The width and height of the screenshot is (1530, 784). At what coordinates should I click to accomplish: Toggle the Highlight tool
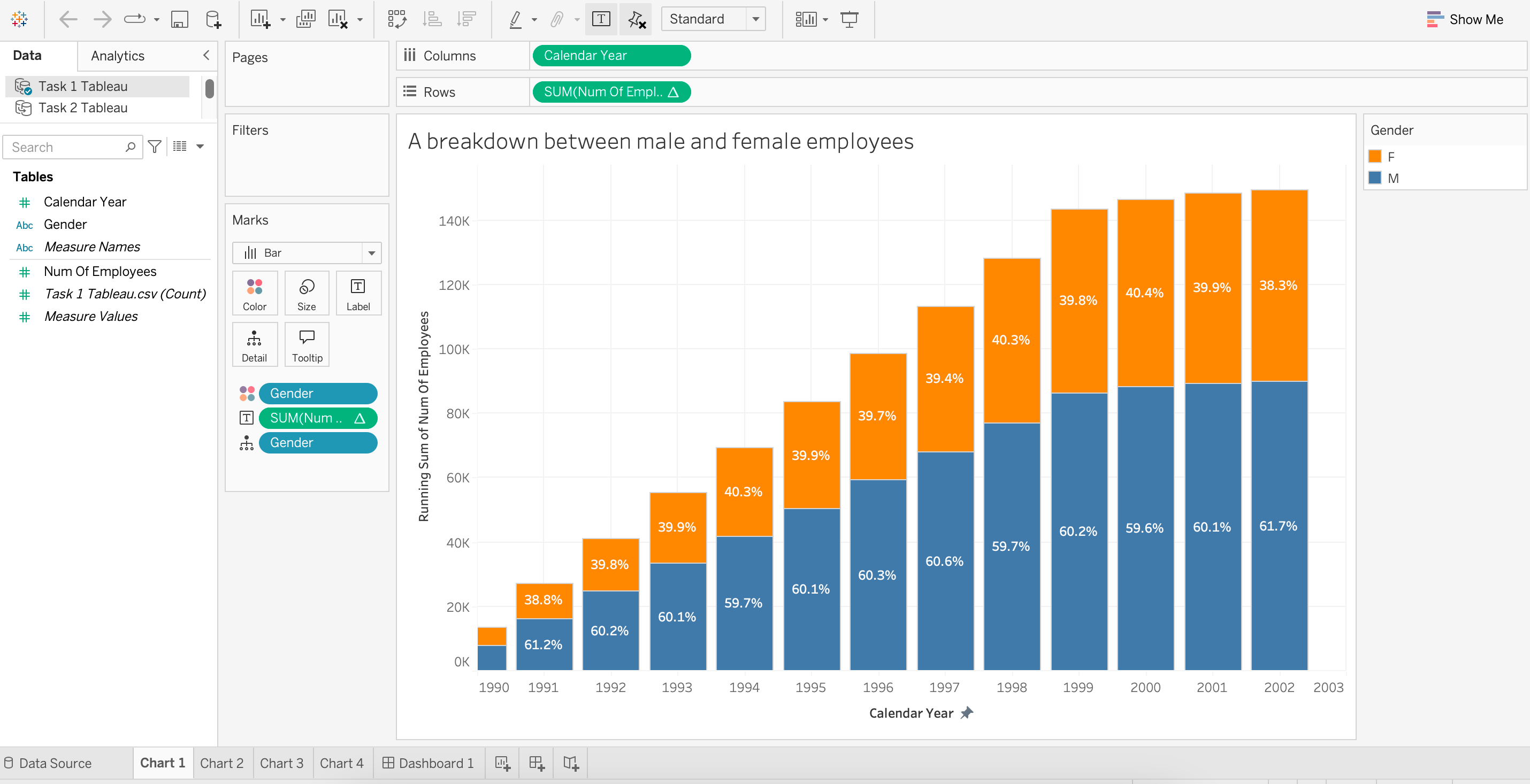[516, 19]
